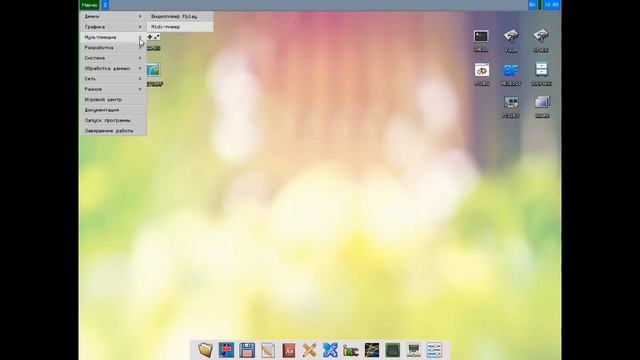
Task: Launch the blue X tools dock icon
Action: (330, 350)
